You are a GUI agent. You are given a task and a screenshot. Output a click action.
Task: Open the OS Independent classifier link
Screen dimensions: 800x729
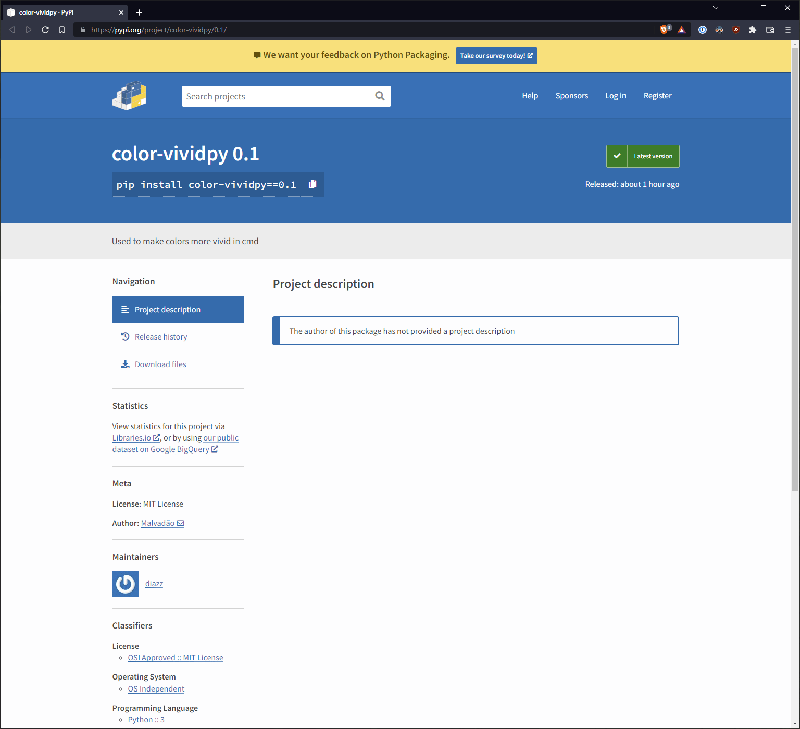tap(156, 689)
